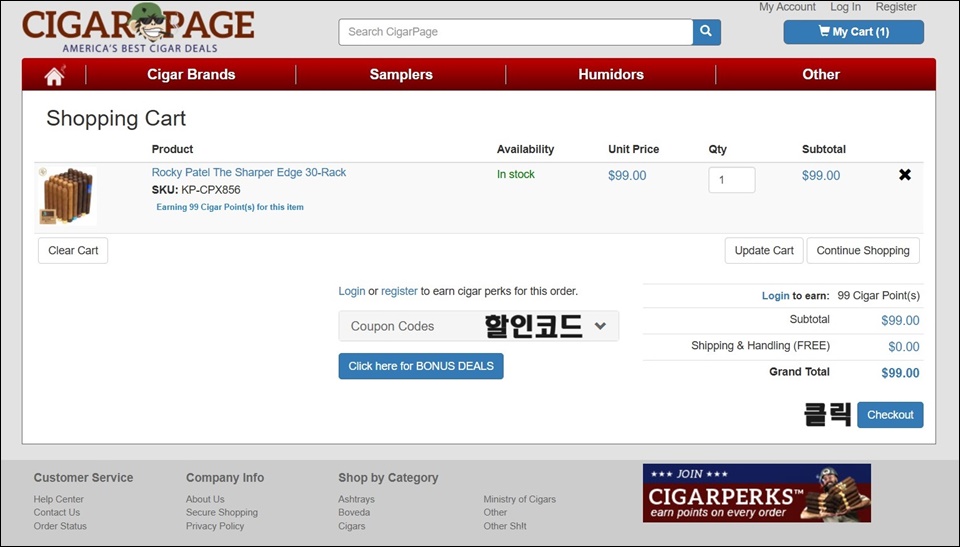The height and width of the screenshot is (547, 960).
Task: Click Continue Shopping button
Action: point(863,251)
